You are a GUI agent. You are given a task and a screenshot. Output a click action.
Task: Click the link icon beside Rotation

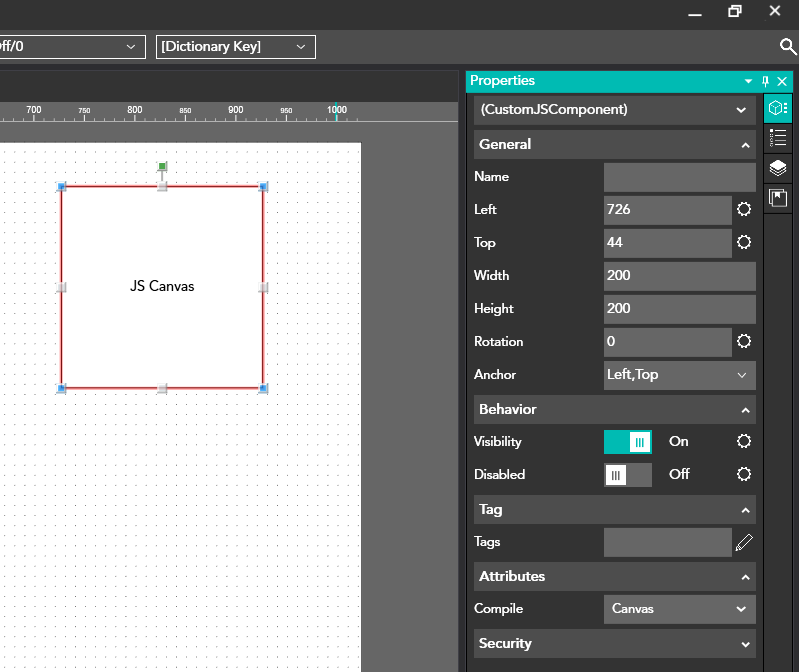(744, 342)
